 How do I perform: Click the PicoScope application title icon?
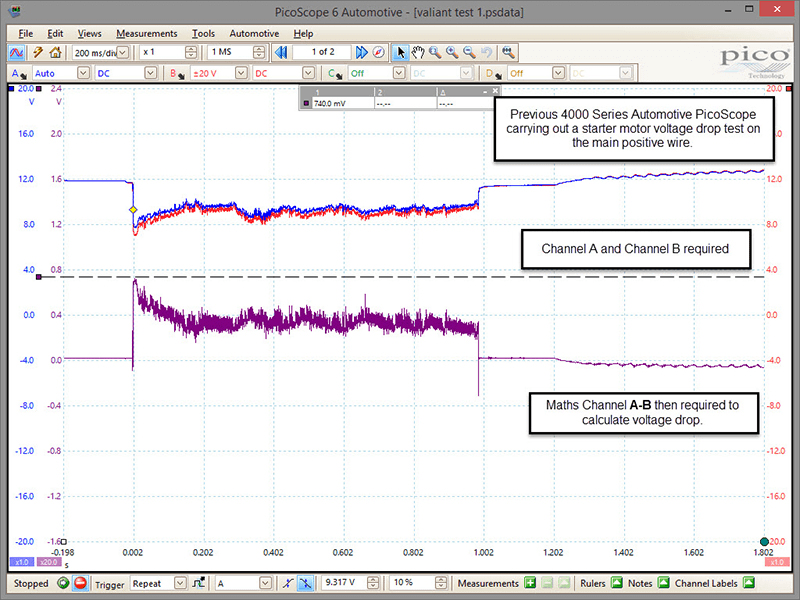click(x=15, y=11)
